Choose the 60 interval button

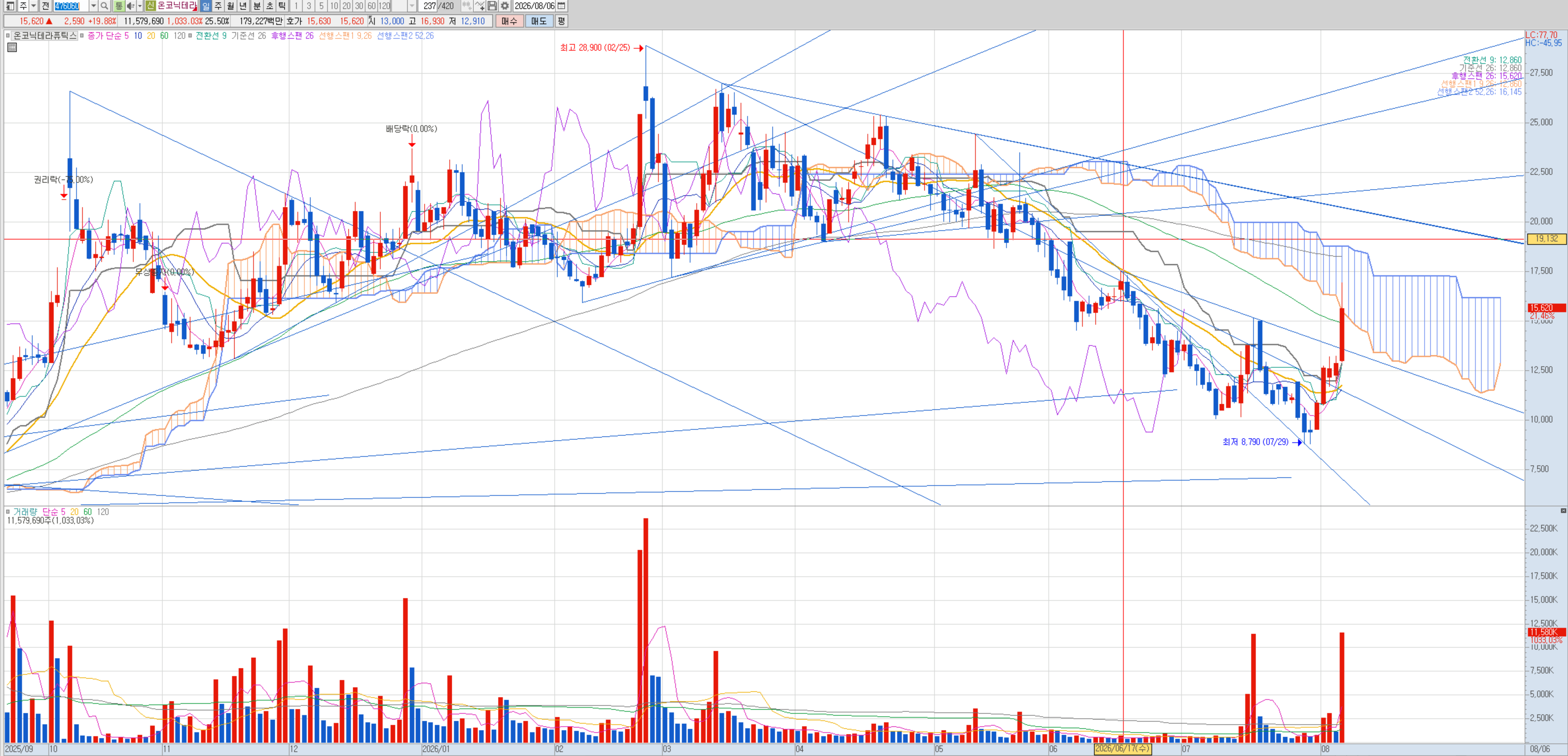[372, 6]
